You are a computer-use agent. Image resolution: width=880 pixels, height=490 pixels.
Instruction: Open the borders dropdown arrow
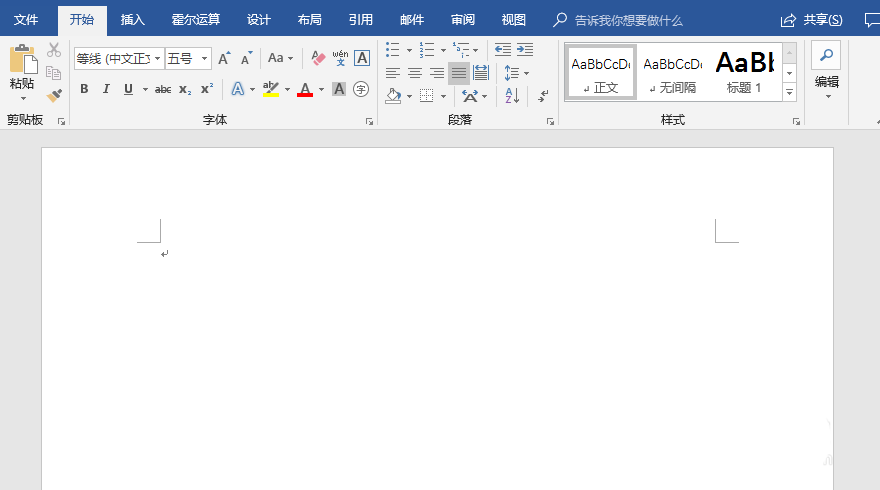click(x=443, y=96)
